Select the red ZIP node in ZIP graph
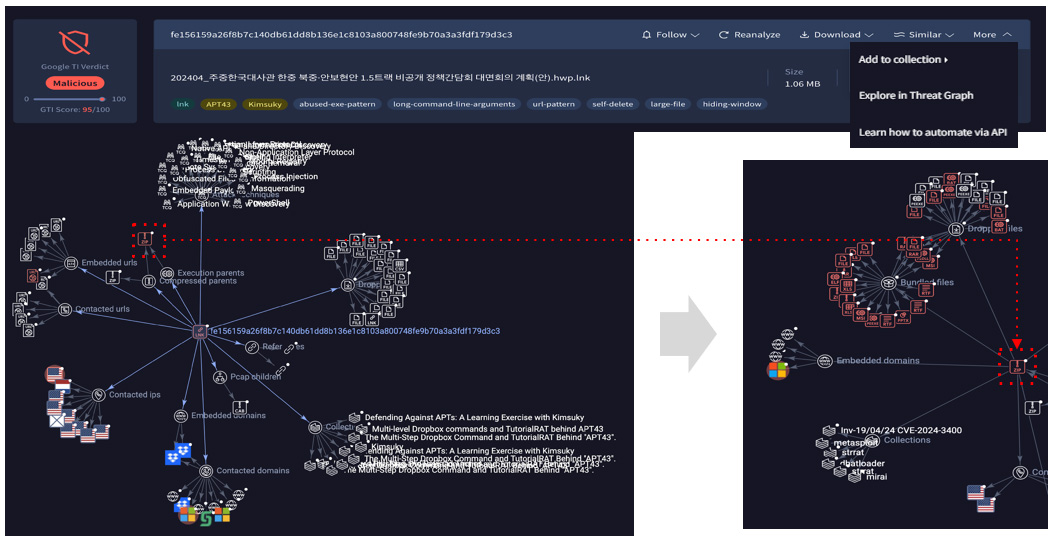 tap(1017, 367)
